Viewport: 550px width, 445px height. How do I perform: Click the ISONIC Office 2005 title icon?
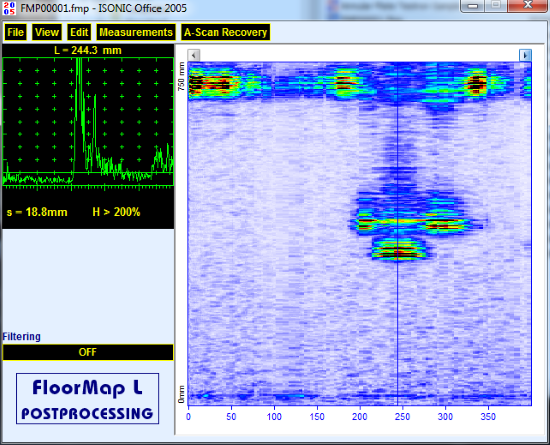pyautogui.click(x=9, y=8)
